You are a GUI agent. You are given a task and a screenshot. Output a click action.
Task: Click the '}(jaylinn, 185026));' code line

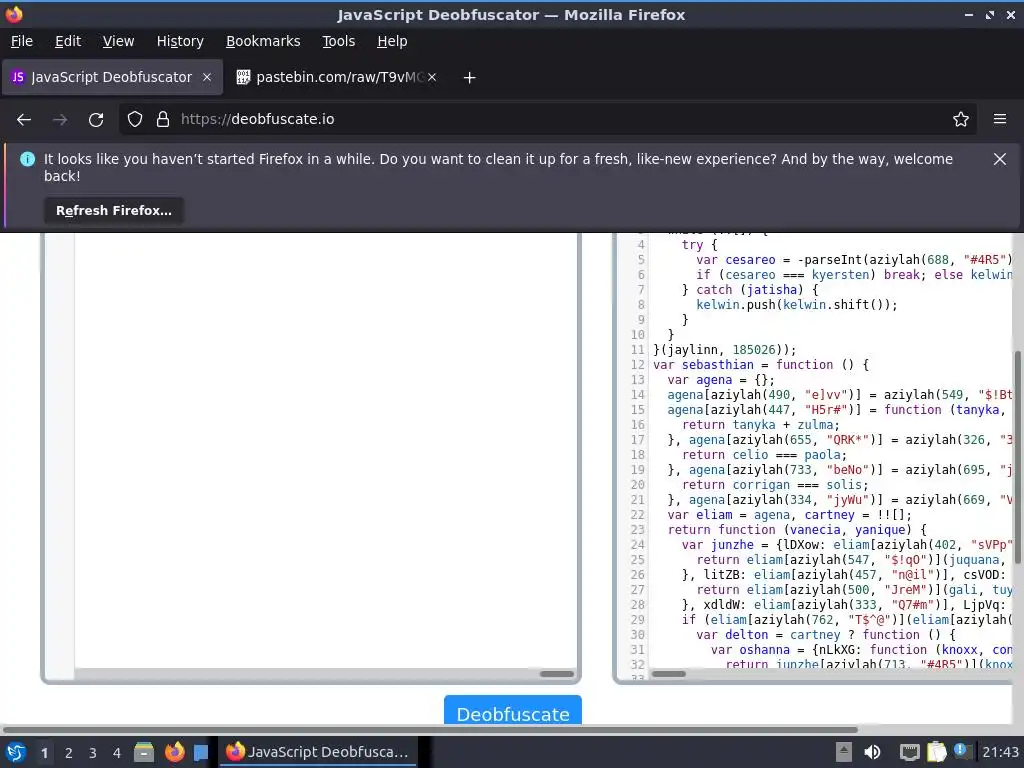[x=725, y=350]
